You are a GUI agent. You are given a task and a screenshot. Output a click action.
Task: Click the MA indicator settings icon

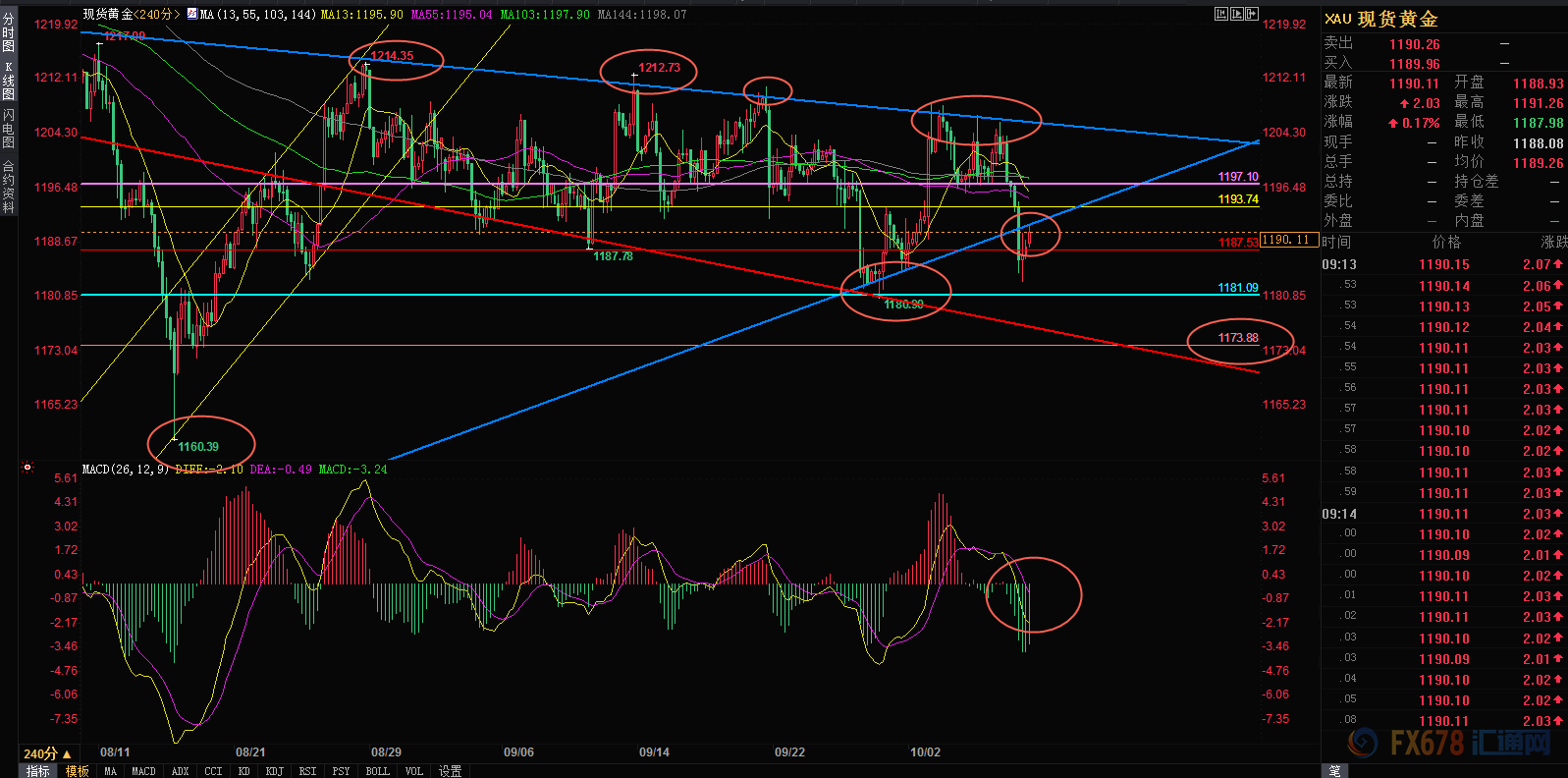(x=191, y=14)
